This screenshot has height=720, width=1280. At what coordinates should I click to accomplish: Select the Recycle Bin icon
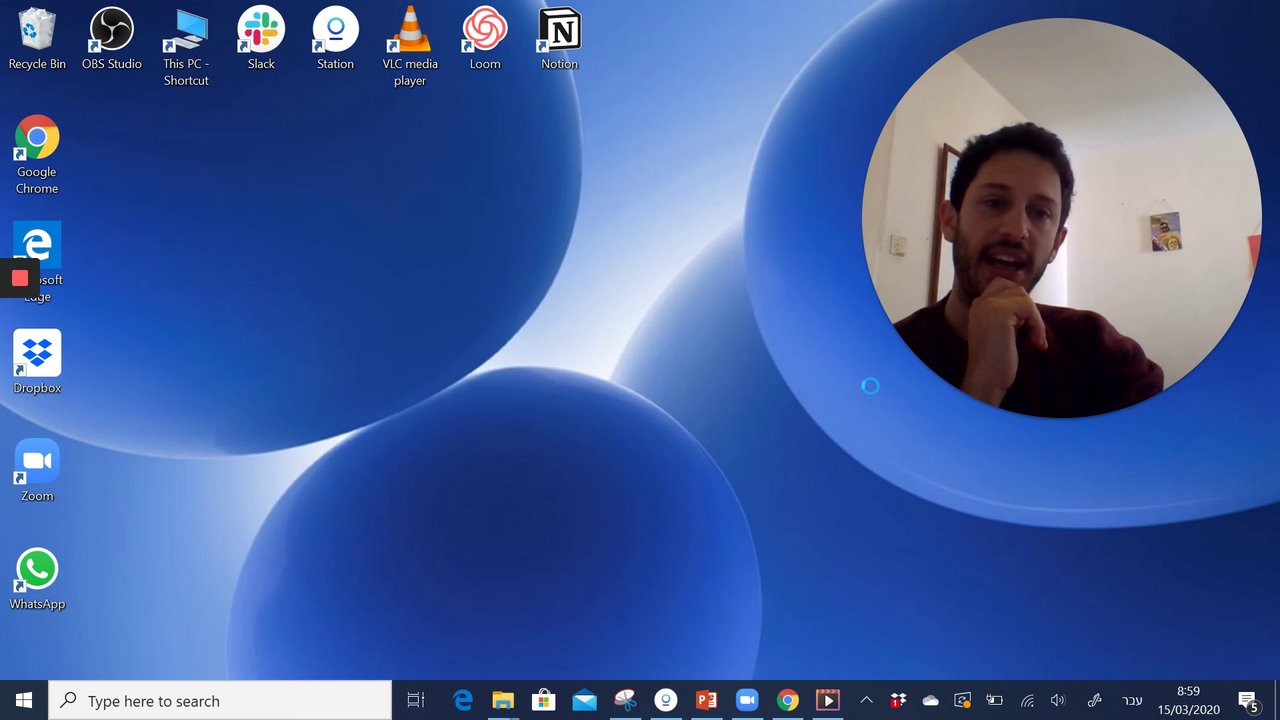coord(37,31)
